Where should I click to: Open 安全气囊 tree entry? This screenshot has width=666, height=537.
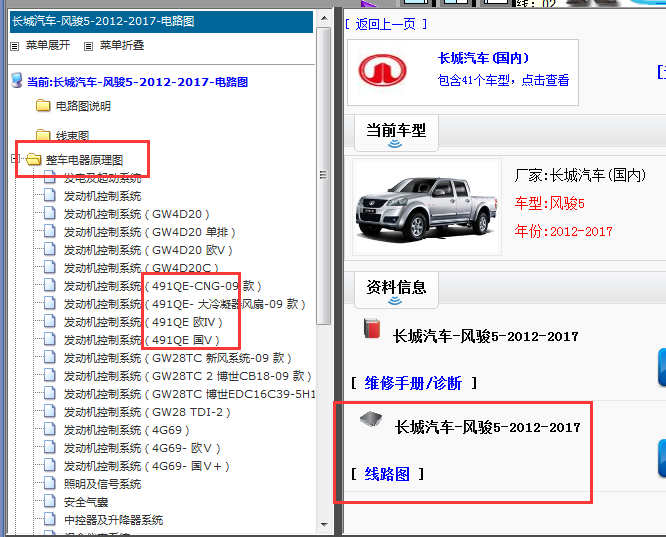pos(86,502)
